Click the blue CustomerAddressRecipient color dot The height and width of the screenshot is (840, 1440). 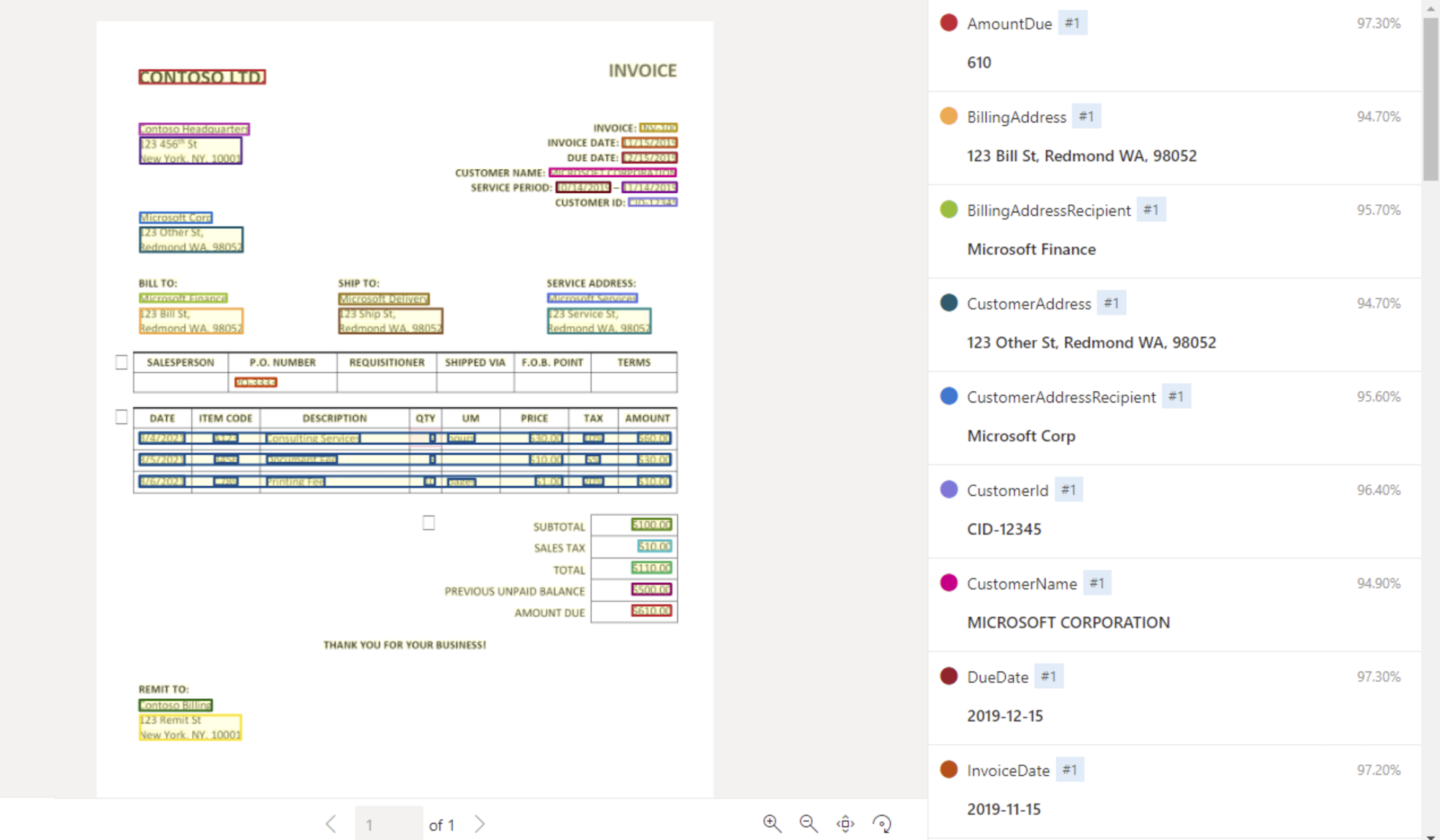(949, 397)
